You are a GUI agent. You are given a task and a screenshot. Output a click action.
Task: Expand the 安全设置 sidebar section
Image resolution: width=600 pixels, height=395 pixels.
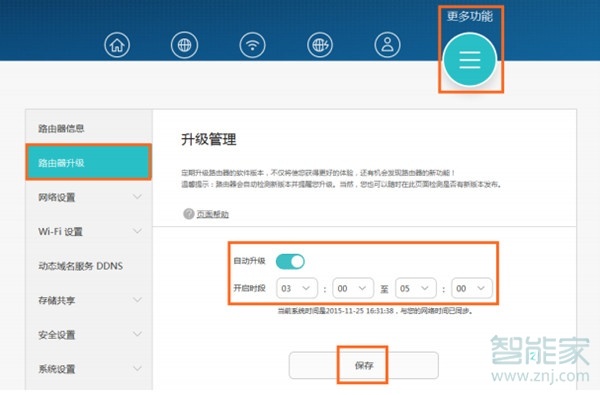[89, 335]
